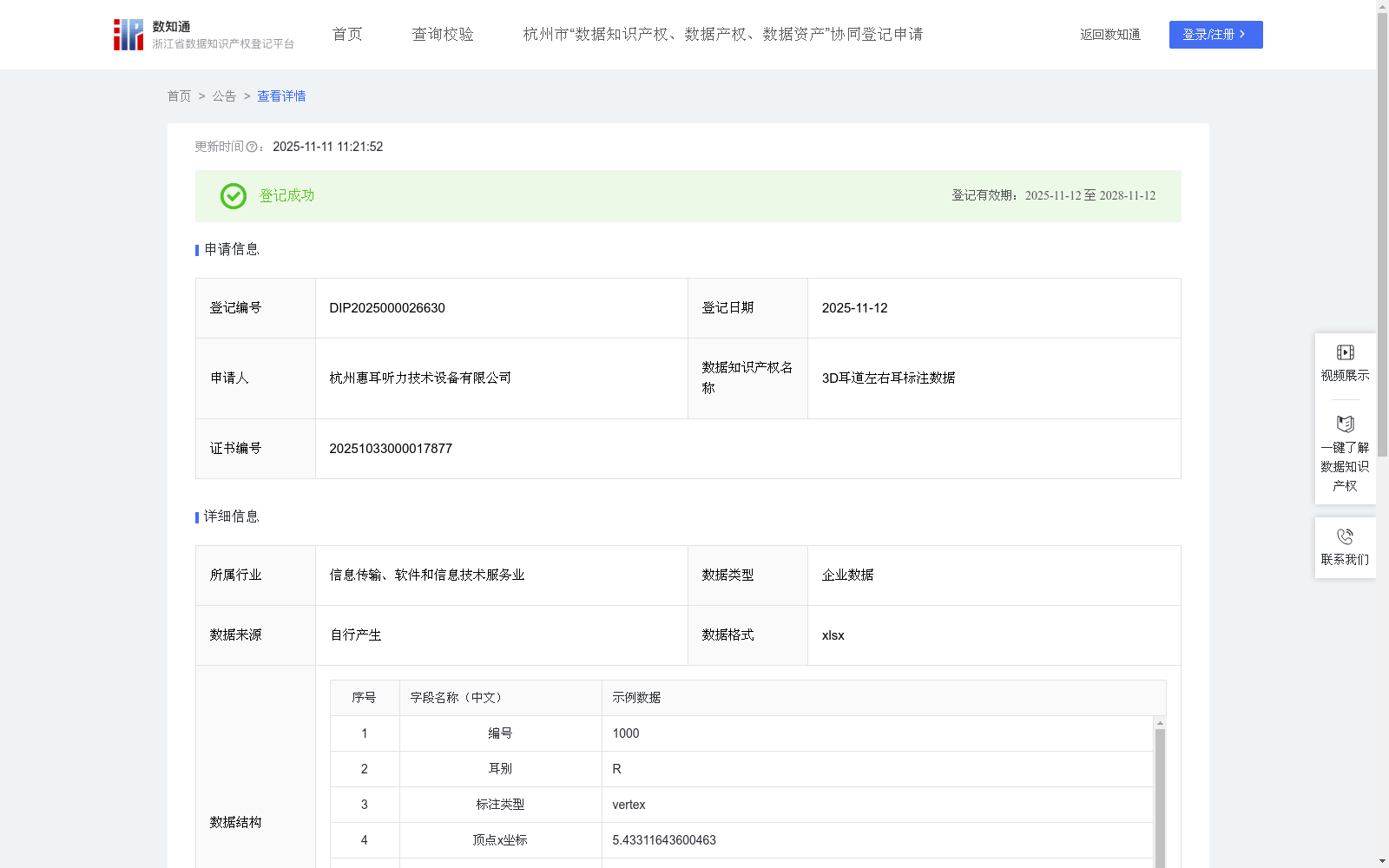
Task: Click the 数据知识产权名称 label cell
Action: [747, 378]
